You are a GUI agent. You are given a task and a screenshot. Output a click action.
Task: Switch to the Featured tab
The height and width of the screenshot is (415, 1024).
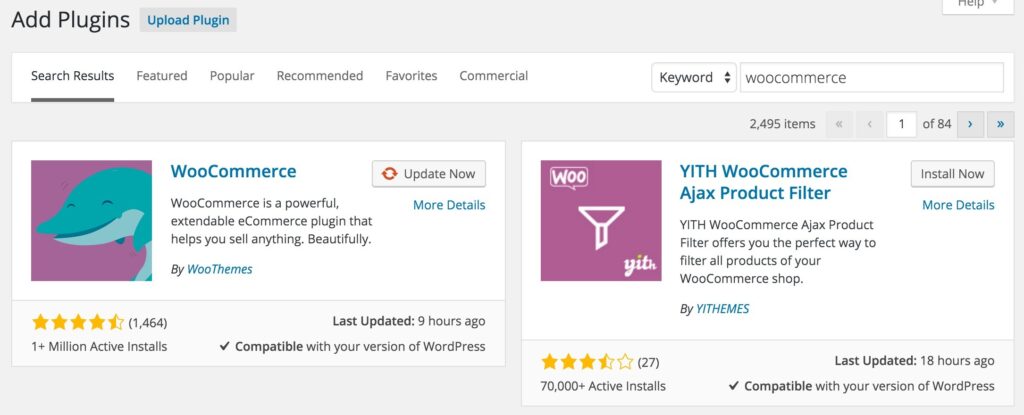162,76
